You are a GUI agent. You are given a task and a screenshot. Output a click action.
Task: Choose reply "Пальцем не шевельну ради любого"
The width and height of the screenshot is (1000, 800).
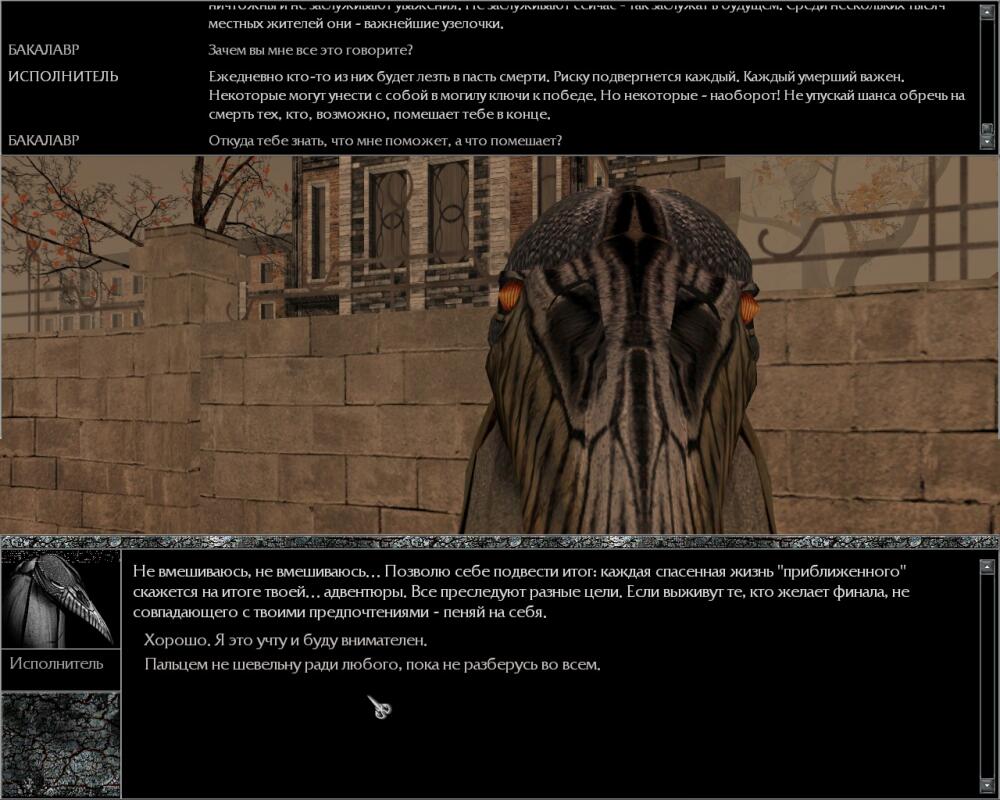point(372,665)
